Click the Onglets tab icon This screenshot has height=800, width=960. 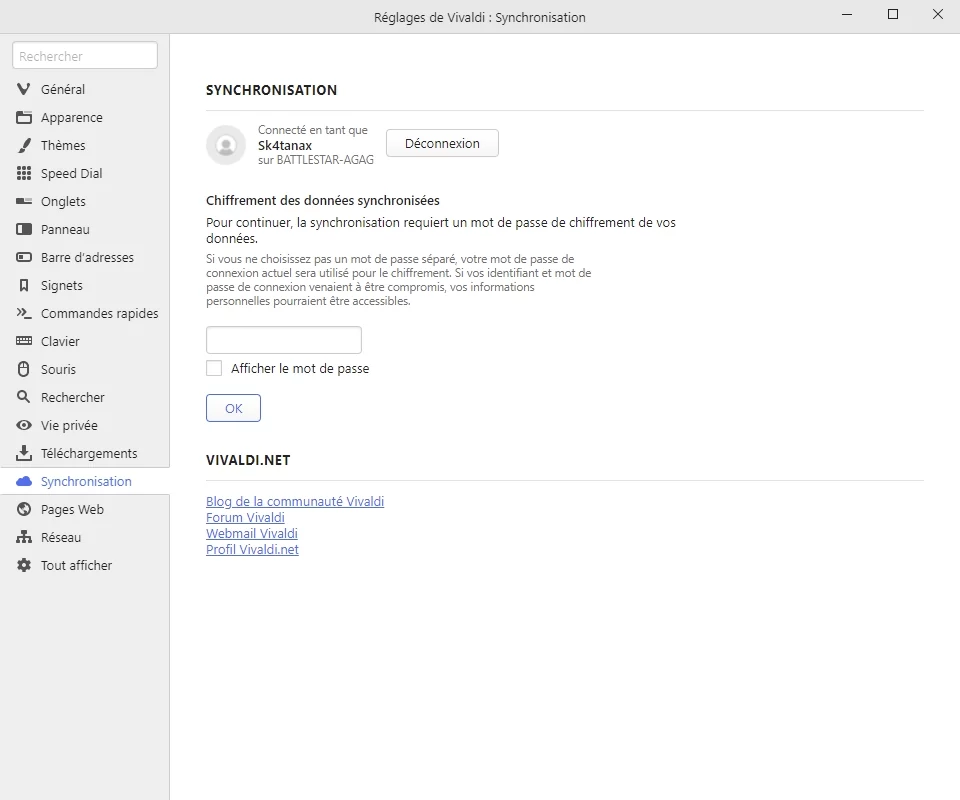point(23,201)
